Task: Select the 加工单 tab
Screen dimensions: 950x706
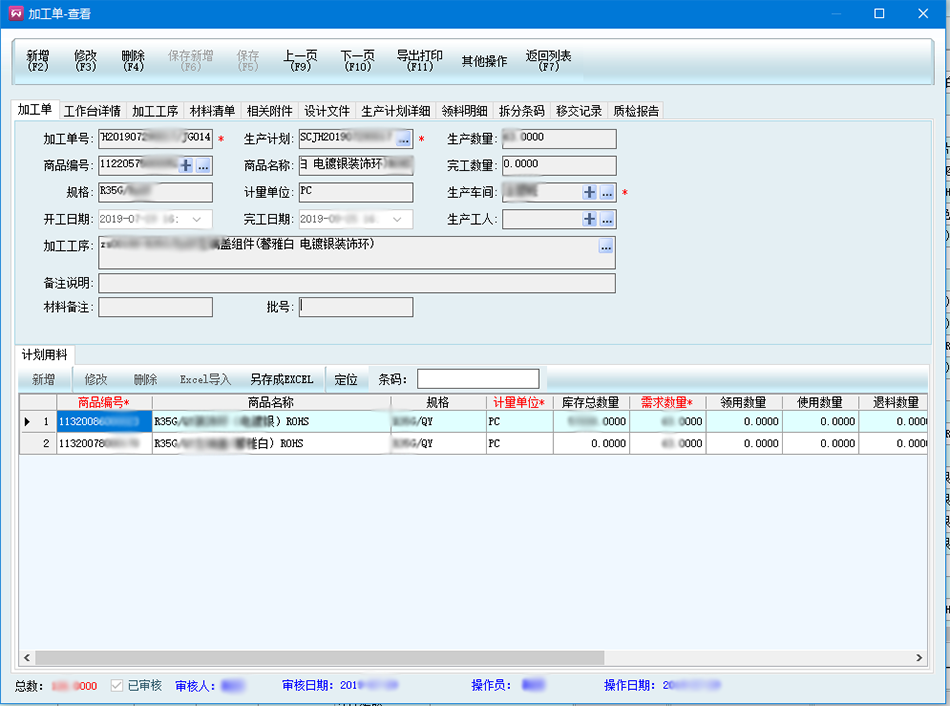Action: pyautogui.click(x=35, y=110)
